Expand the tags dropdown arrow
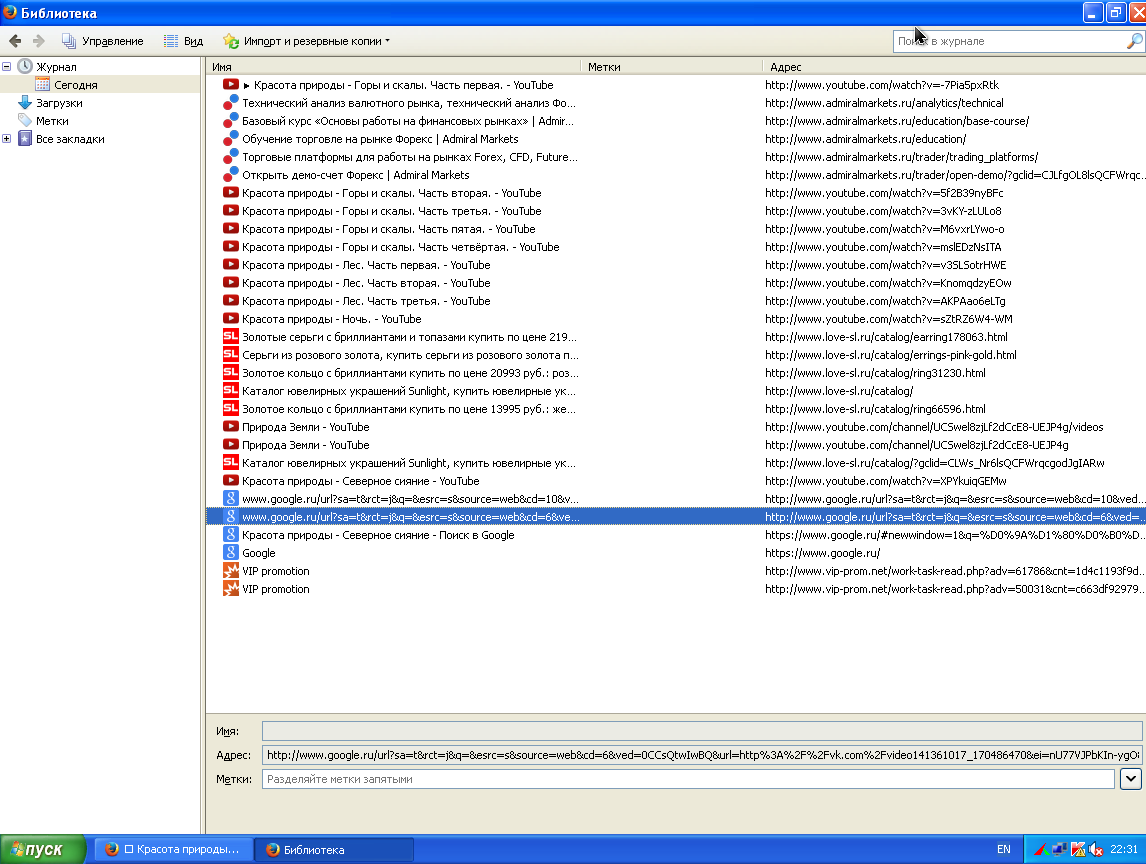 tap(1131, 779)
